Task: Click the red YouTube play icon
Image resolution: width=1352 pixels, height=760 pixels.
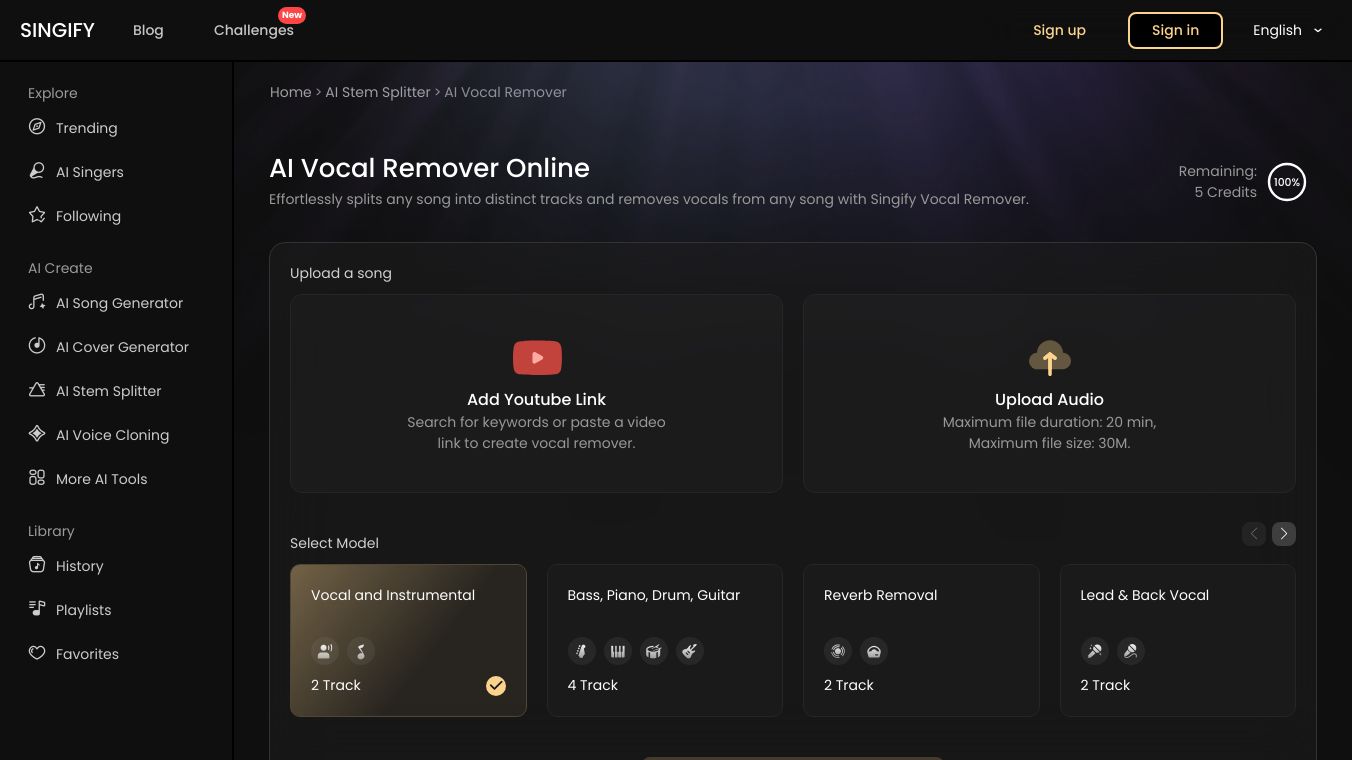Action: tap(537, 358)
